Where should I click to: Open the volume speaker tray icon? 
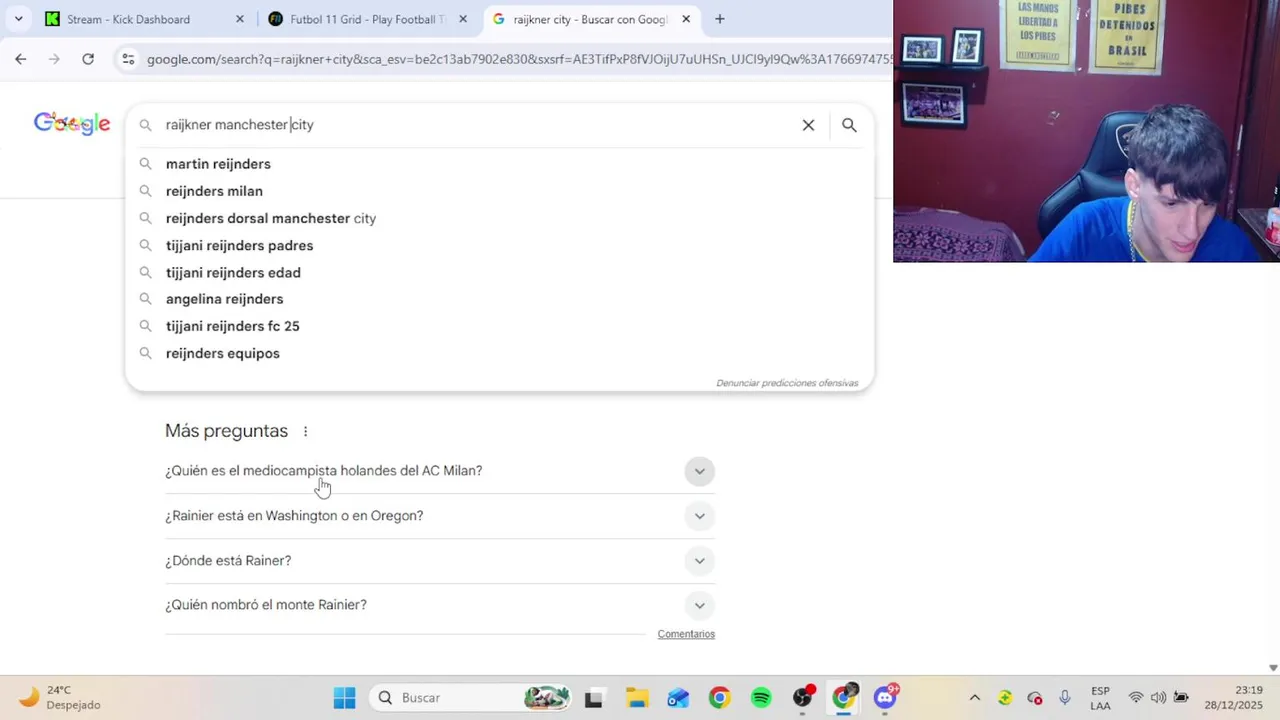click(x=1158, y=698)
